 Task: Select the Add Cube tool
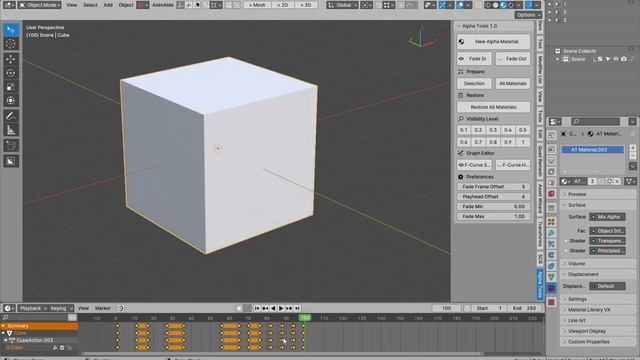coord(11,146)
